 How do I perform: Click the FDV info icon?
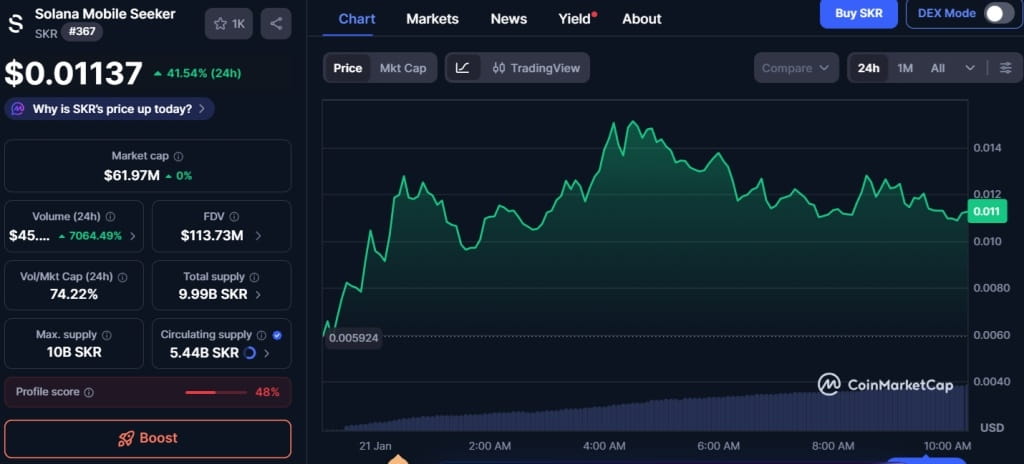234,216
